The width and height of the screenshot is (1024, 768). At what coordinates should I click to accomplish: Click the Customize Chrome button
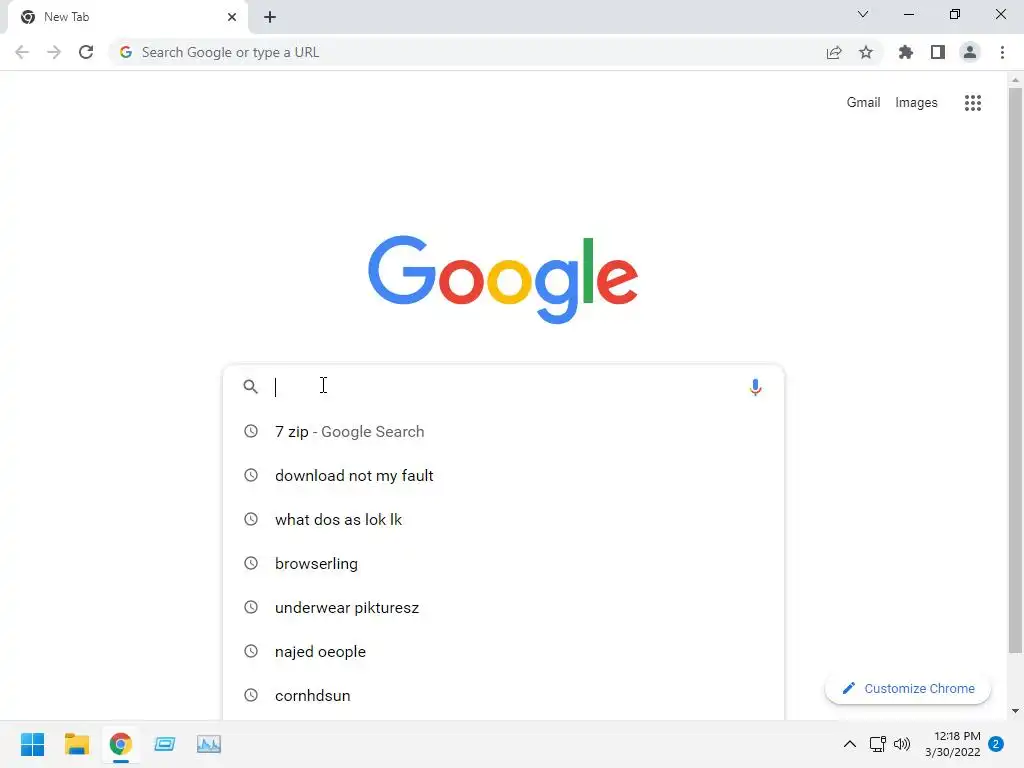tap(908, 688)
